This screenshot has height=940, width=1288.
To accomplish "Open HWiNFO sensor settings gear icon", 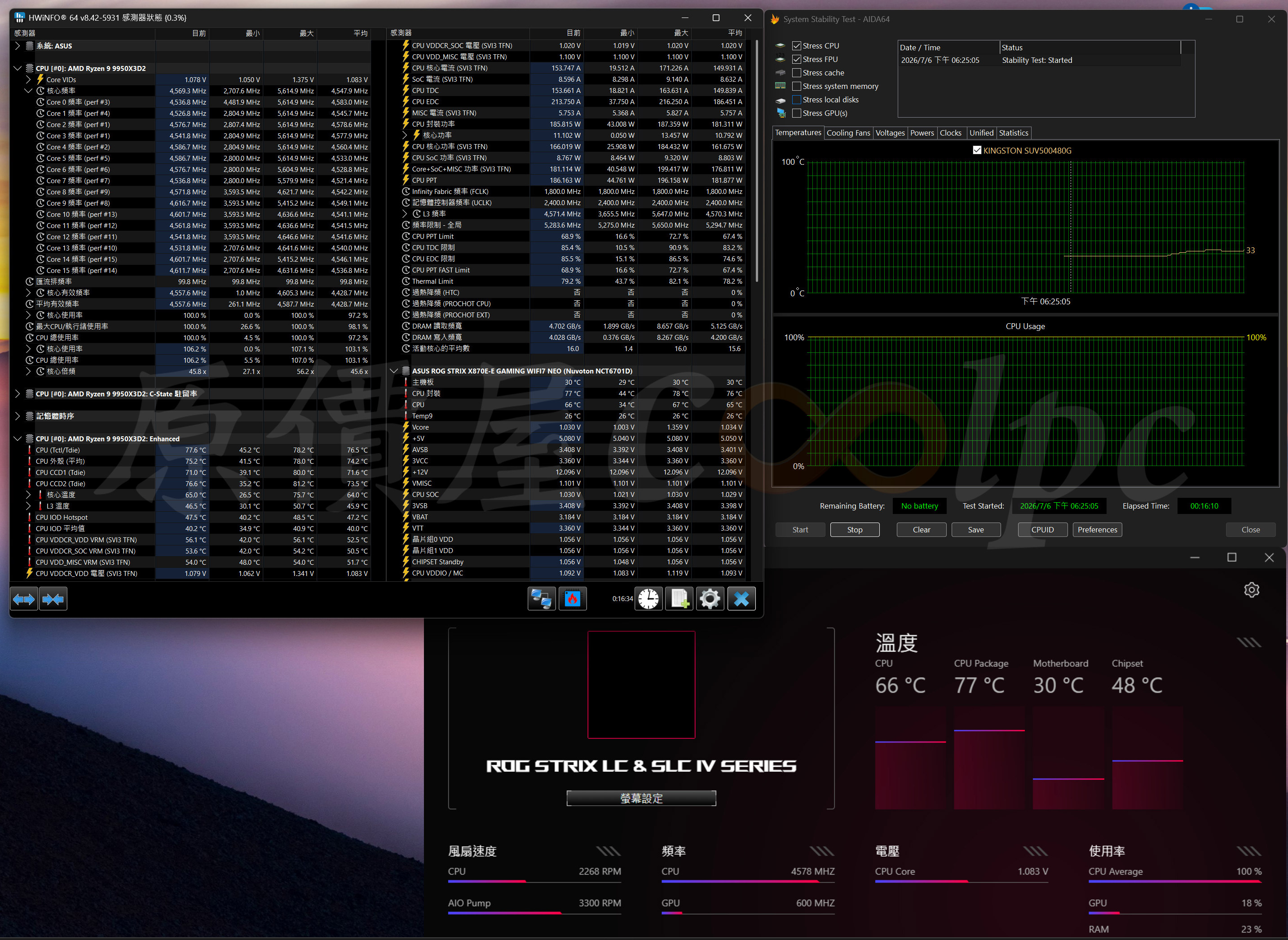I will coord(710,598).
